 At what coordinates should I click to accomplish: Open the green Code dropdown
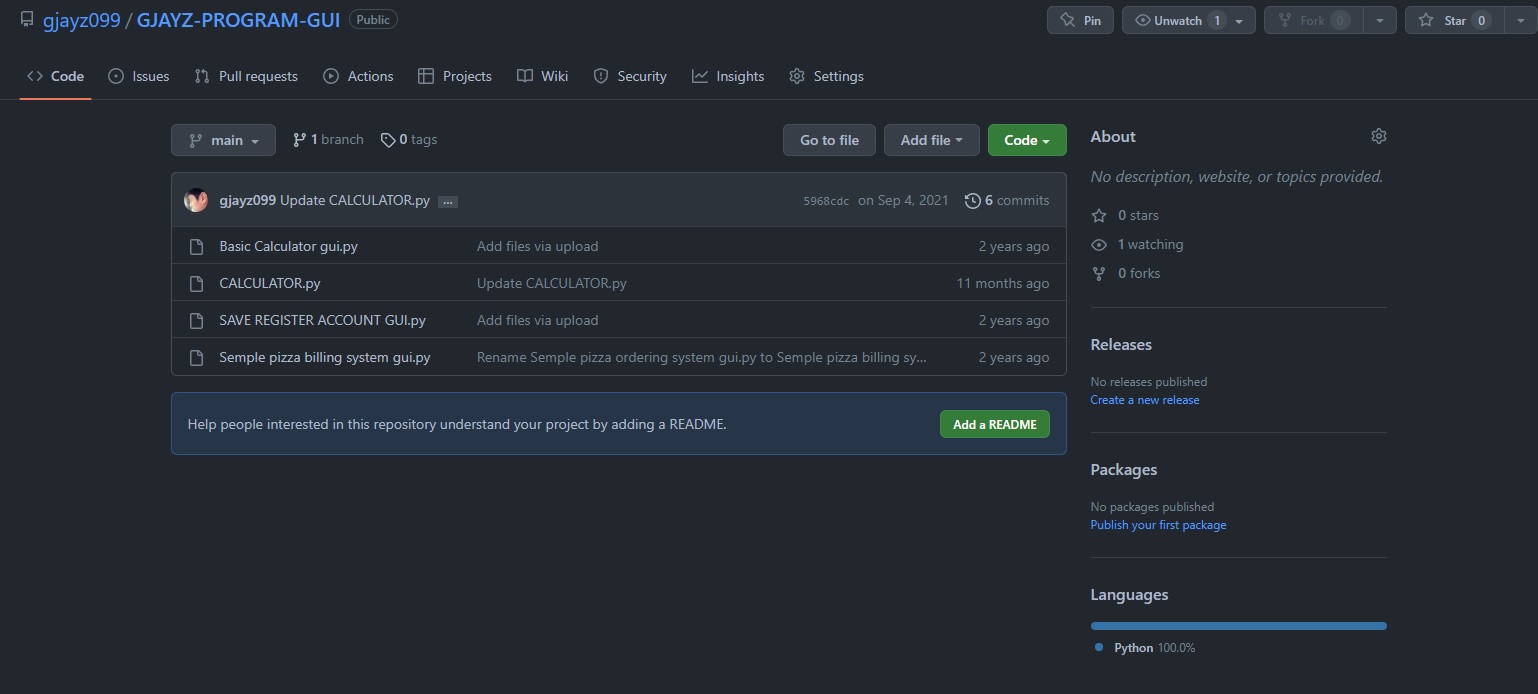coord(1026,140)
